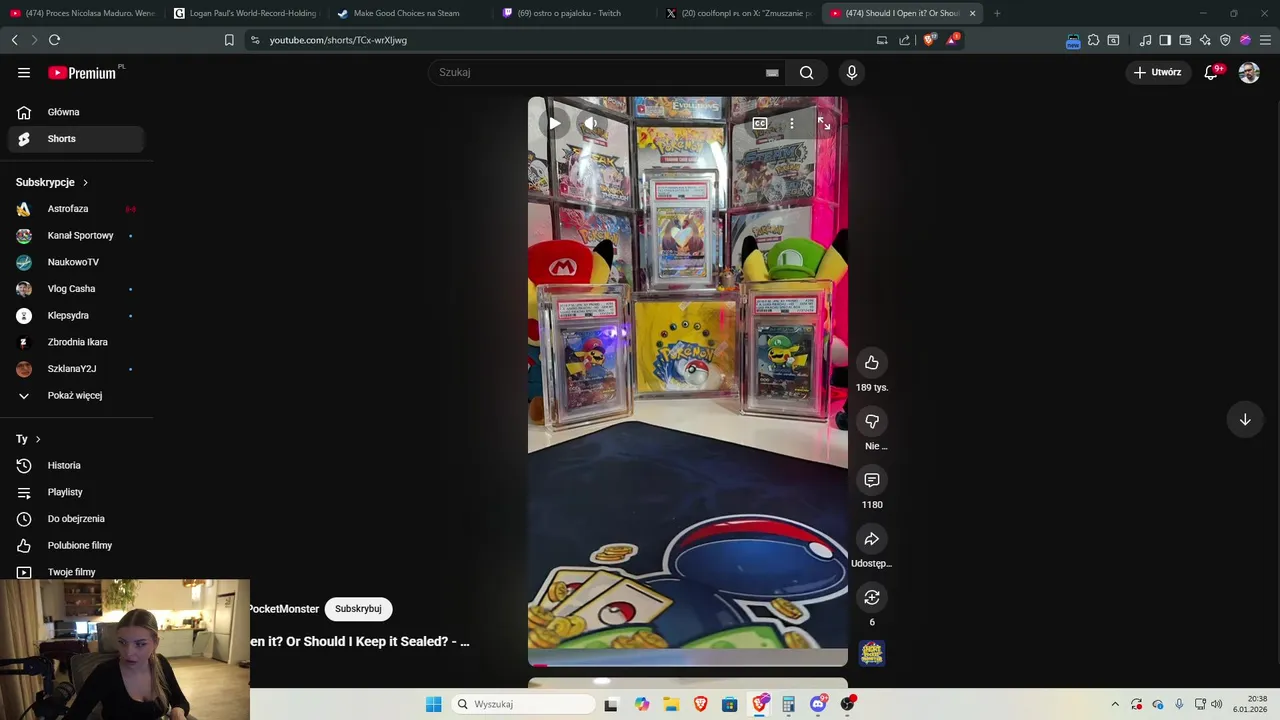Open the comments with 1180 count
Viewport: 1280px width, 720px height.
[x=872, y=480]
